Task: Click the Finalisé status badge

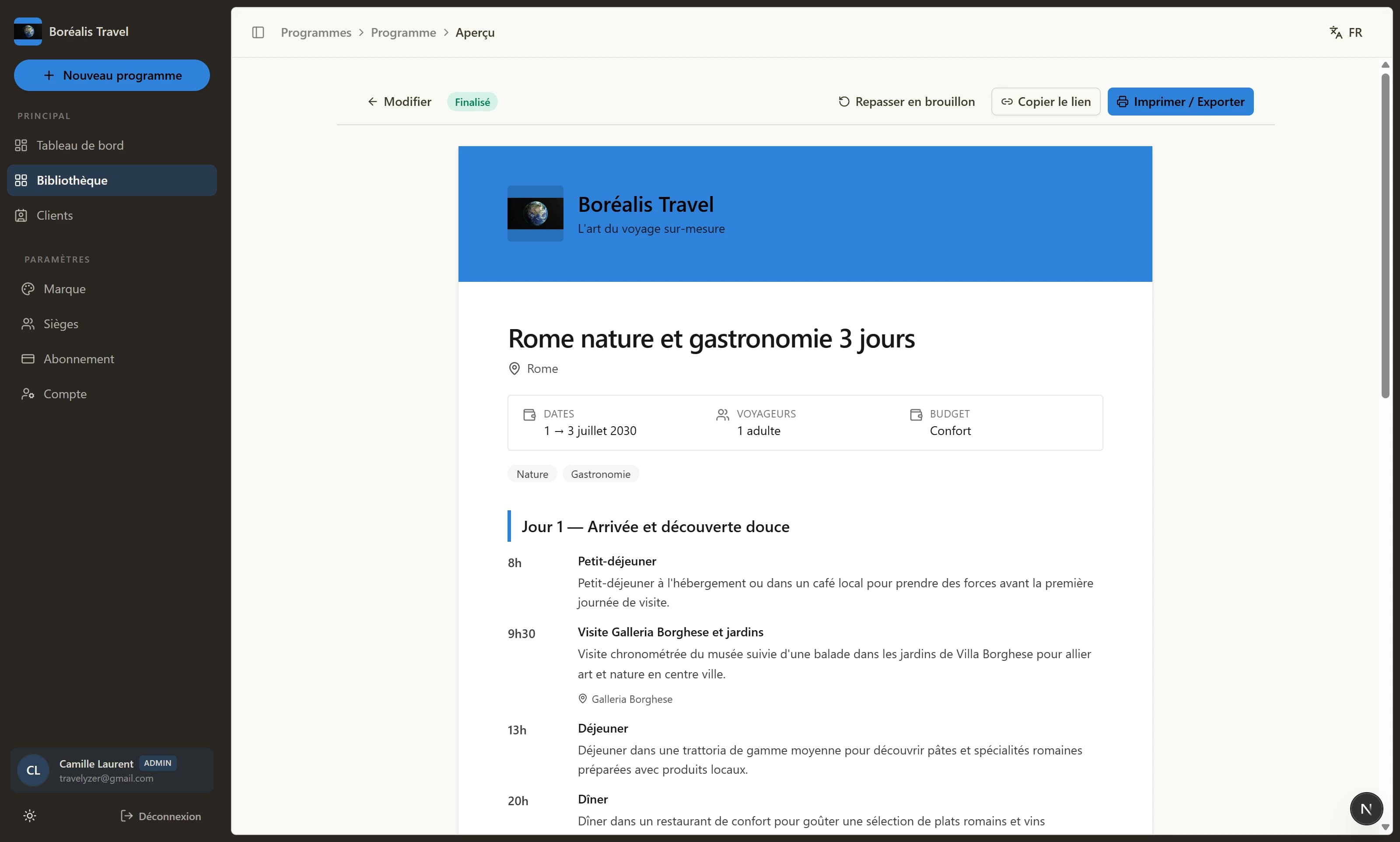Action: [472, 102]
